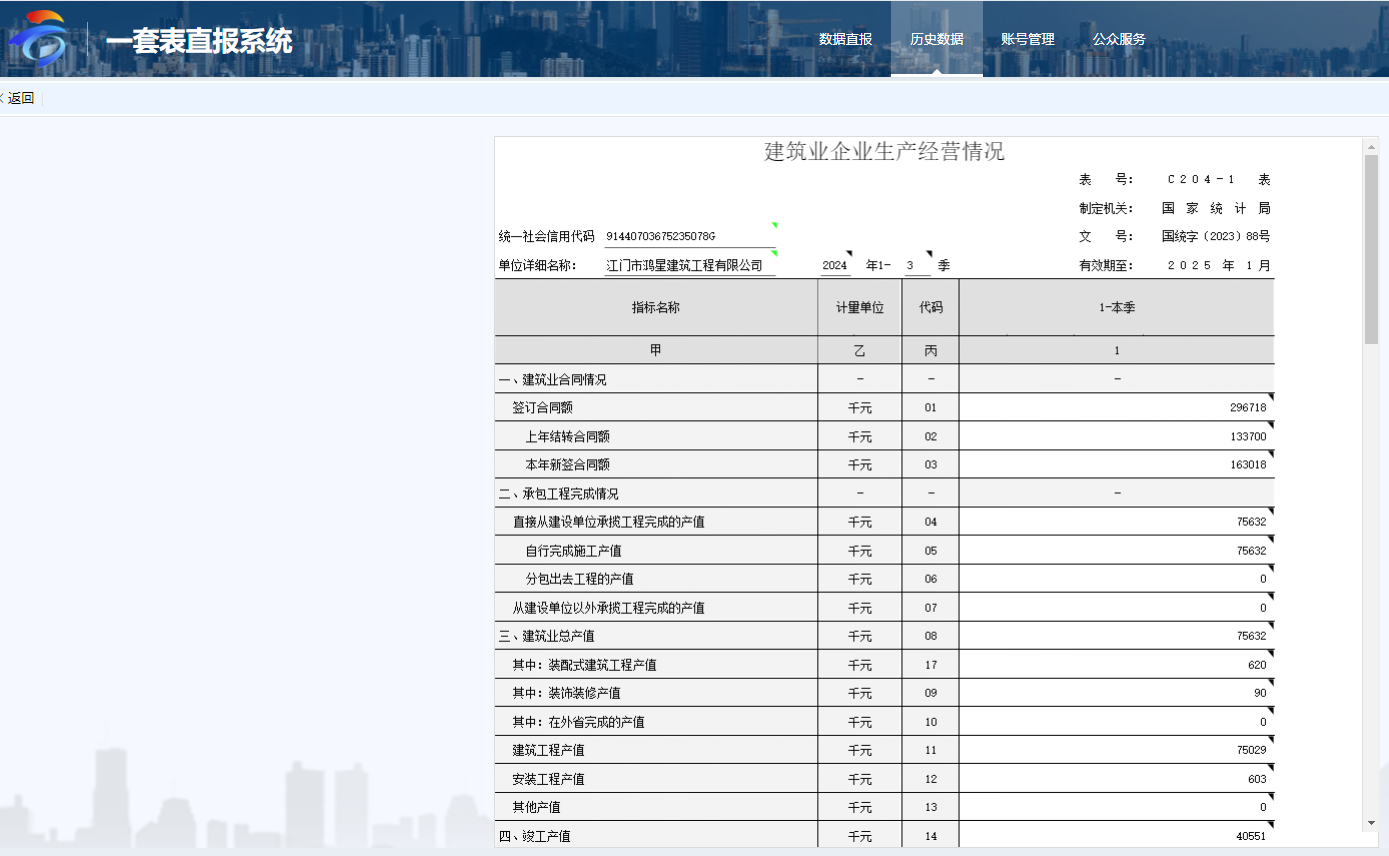This screenshot has height=856, width=1389.
Task: Click the 返回 link
Action: coord(21,98)
